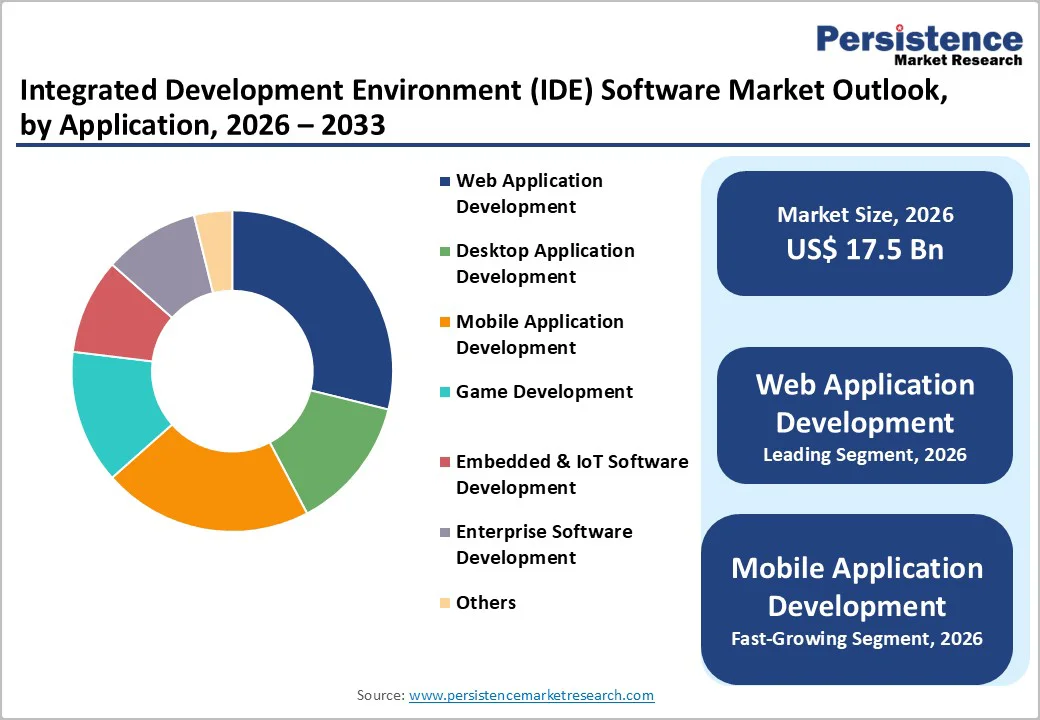Select the green Desktop Application Development legend marker

point(443,251)
